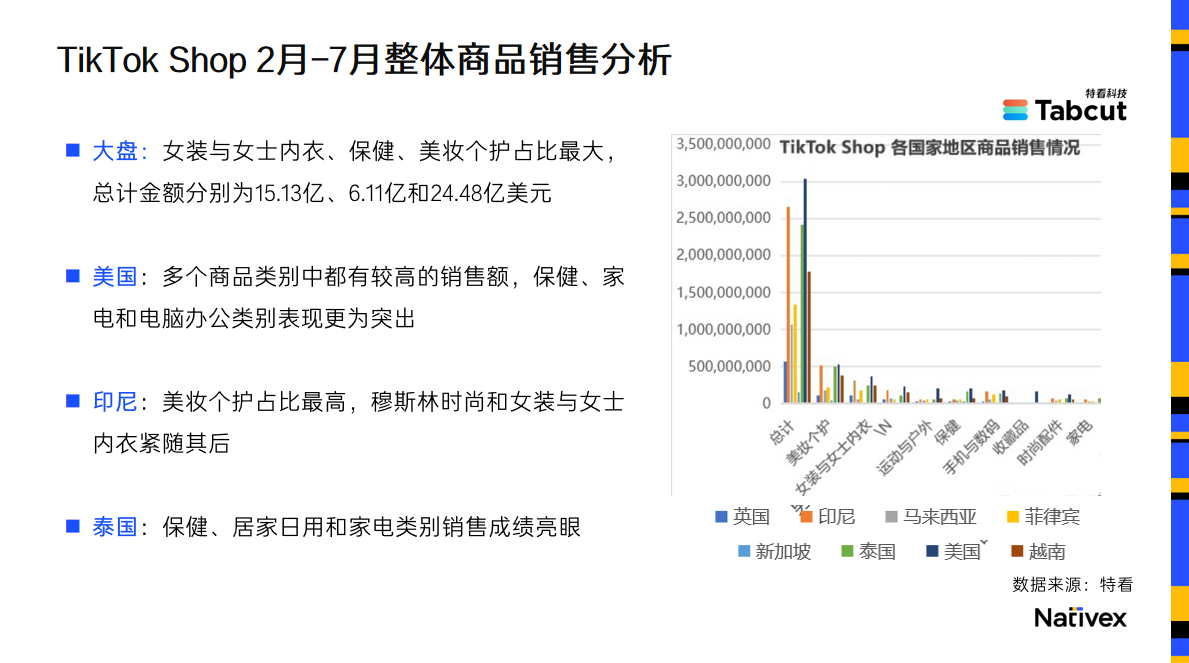This screenshot has height=663, width=1189.
Task: Click the 英国 legend color swatch
Action: 721,517
